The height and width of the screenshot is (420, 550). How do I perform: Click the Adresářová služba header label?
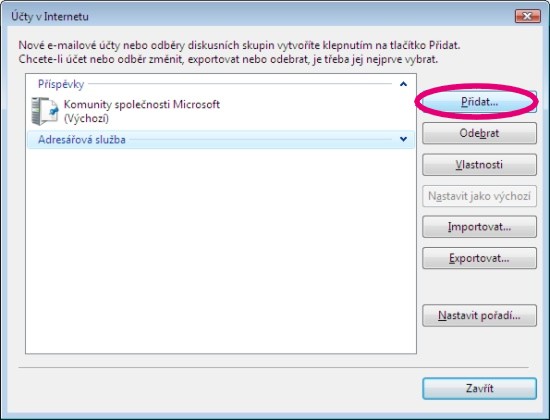[x=82, y=140]
